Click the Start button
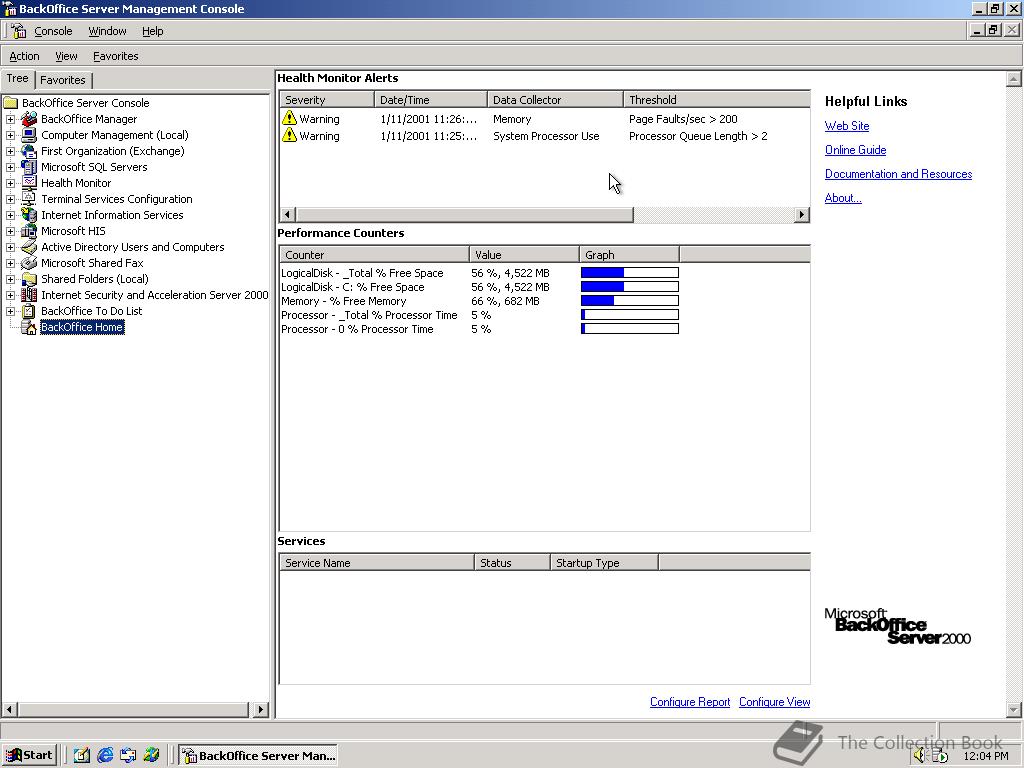Viewport: 1024px width, 768px height. point(29,755)
